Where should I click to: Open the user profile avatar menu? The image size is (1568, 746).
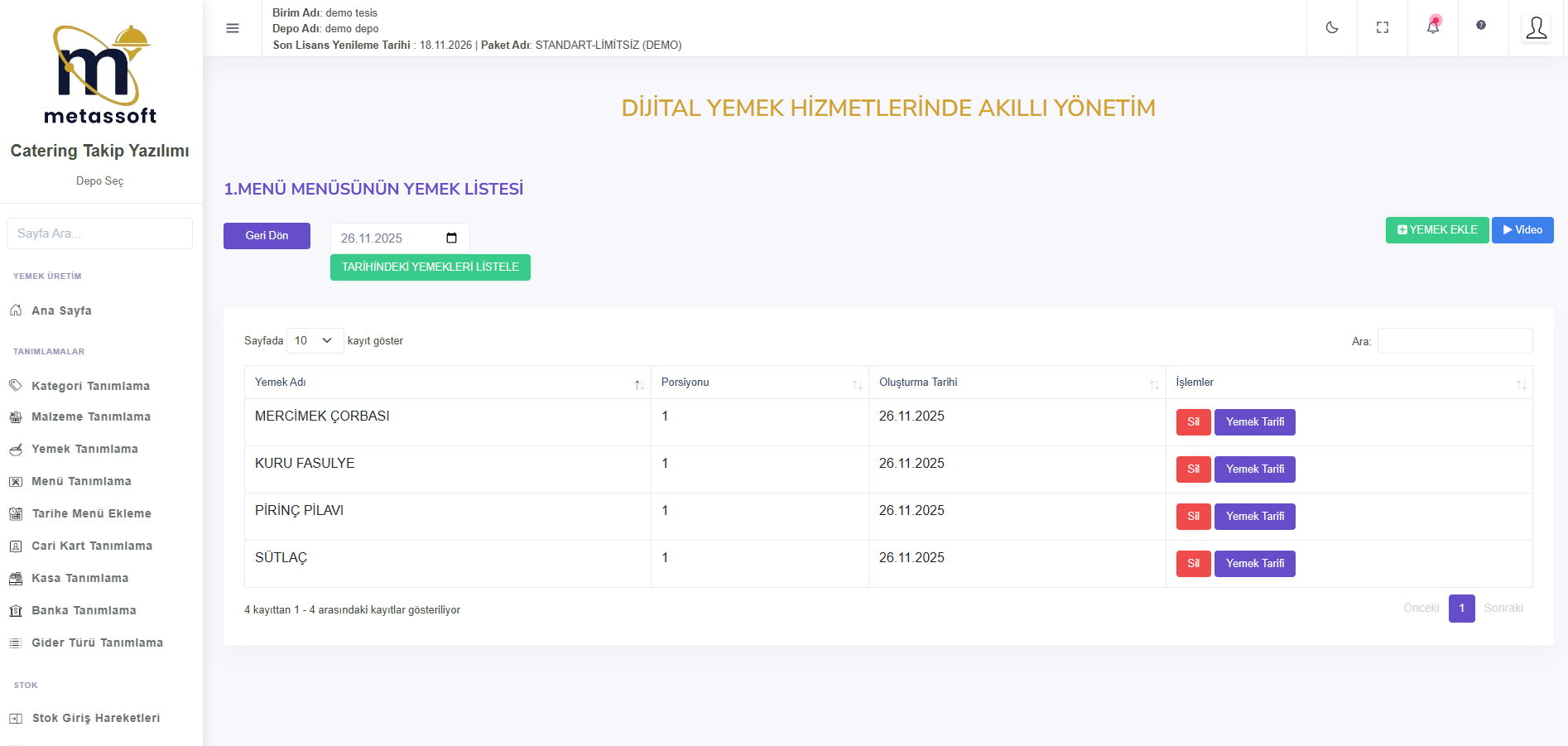point(1536,28)
